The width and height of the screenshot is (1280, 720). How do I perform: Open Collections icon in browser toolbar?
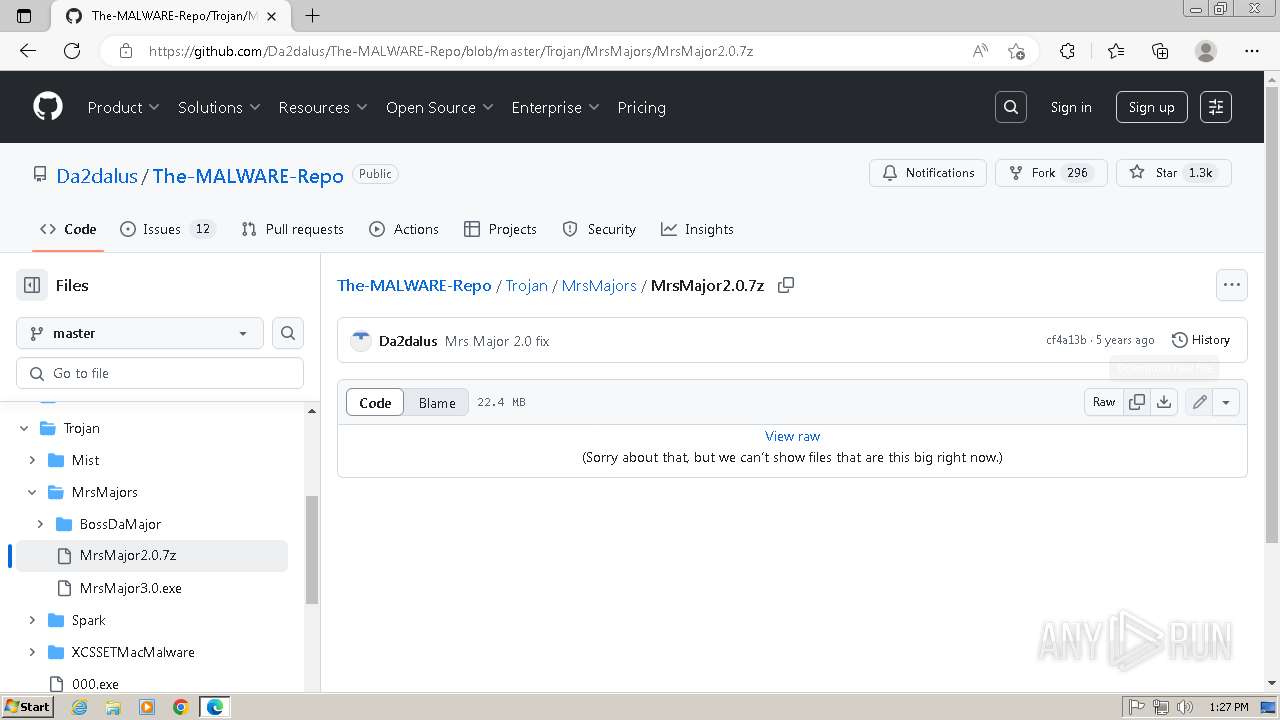pyautogui.click(x=1160, y=51)
